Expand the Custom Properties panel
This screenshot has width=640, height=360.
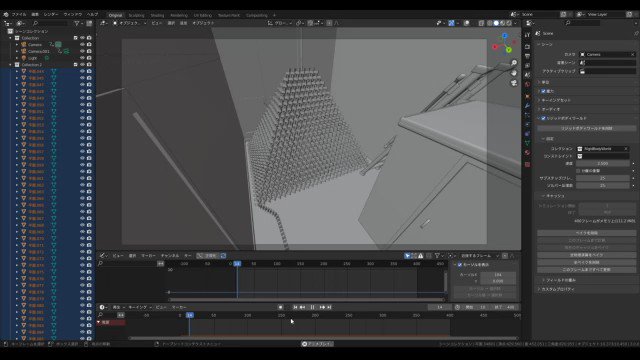pos(558,289)
